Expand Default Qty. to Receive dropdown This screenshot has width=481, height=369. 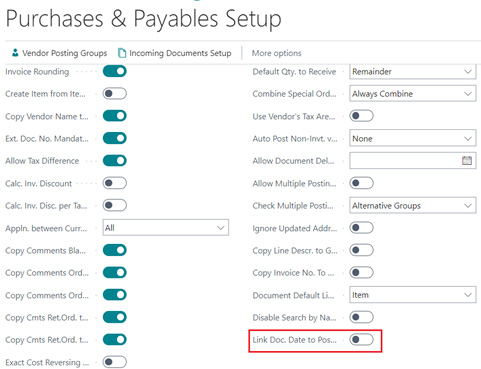tap(412, 71)
